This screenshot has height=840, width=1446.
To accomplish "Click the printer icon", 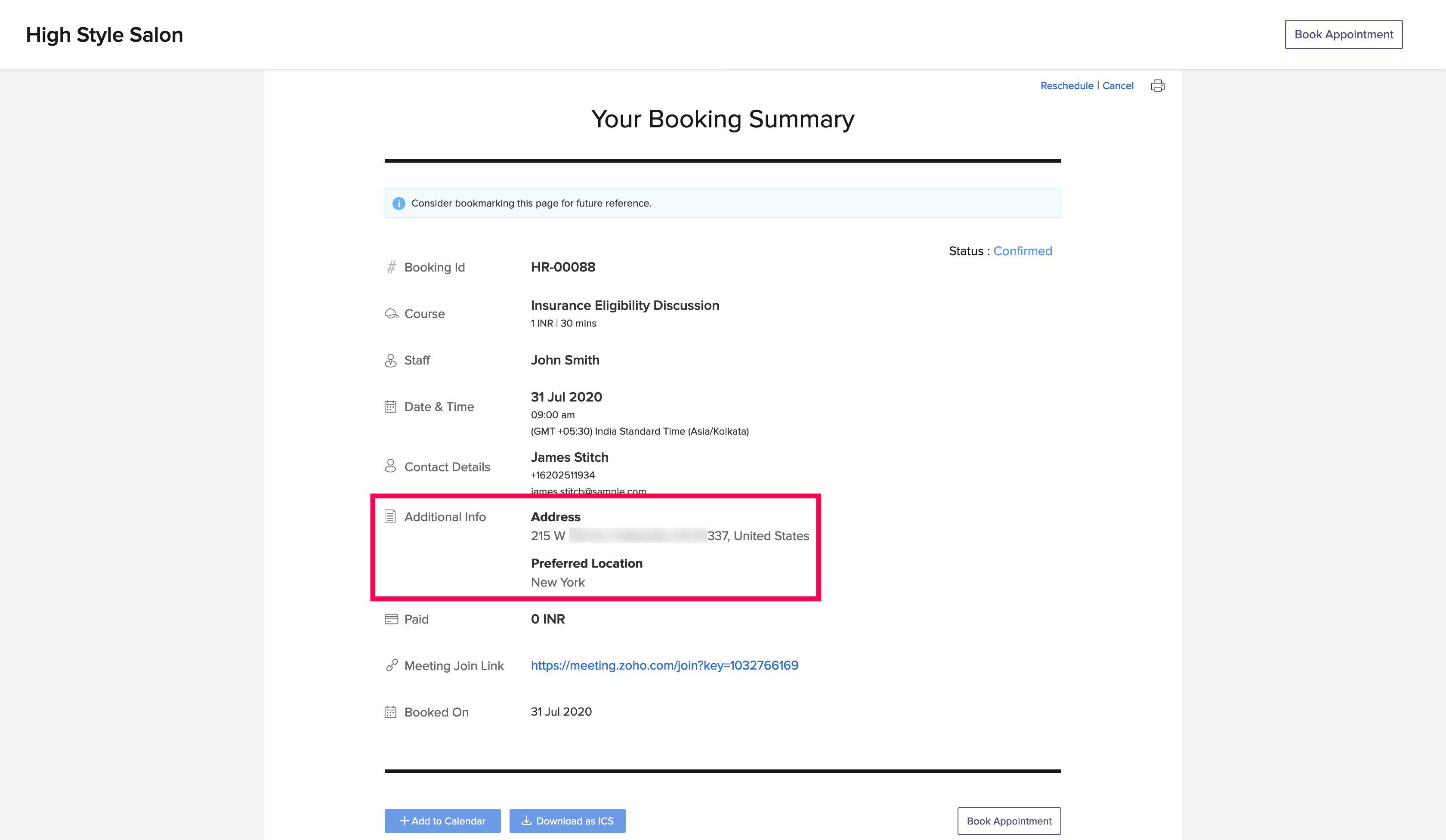I will pyautogui.click(x=1157, y=86).
